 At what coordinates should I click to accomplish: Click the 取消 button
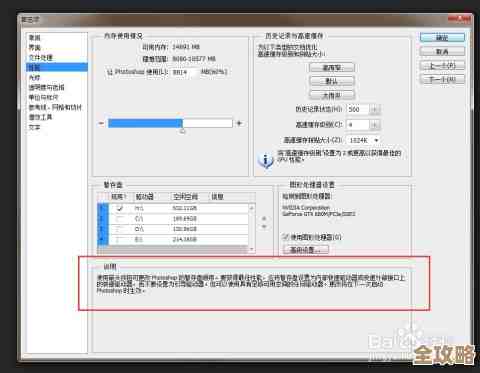click(x=442, y=52)
